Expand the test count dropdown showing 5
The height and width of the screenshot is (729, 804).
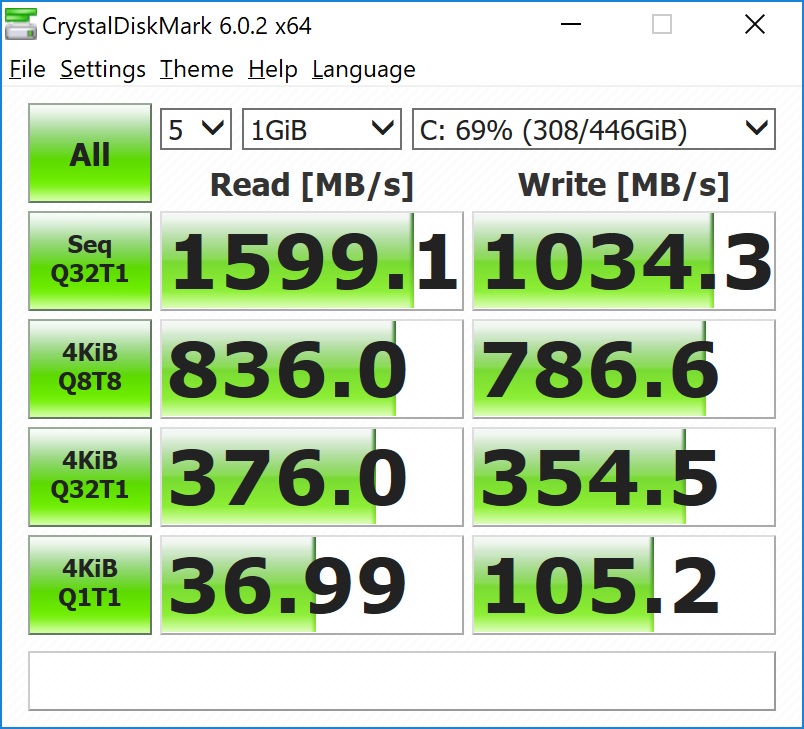[x=196, y=129]
